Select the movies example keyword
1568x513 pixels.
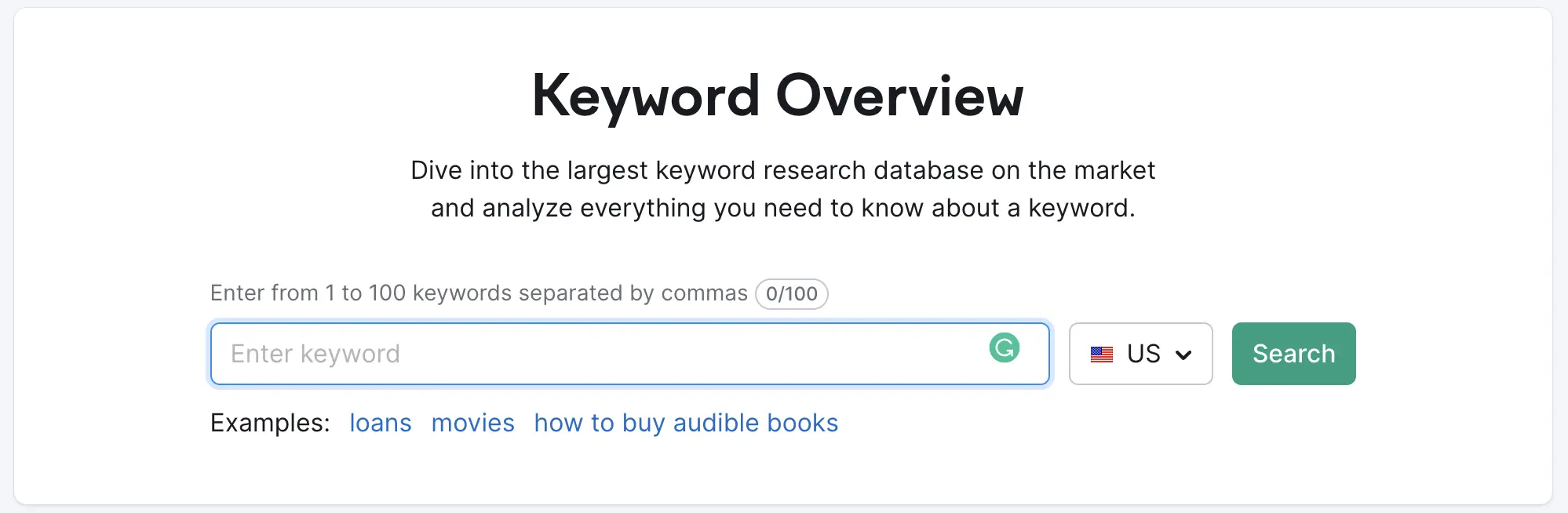[473, 423]
